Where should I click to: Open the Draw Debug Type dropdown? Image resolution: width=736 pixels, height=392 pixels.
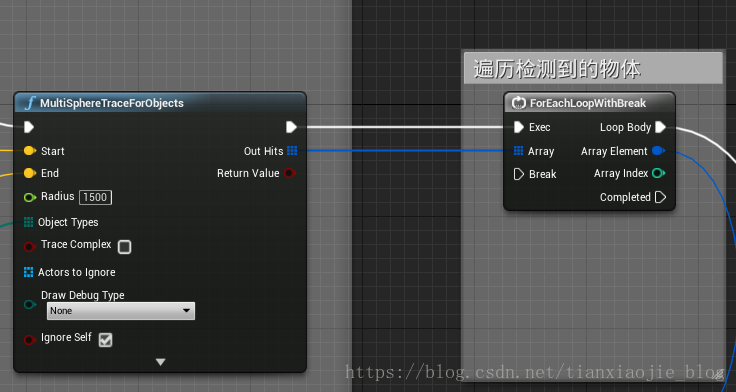pyautogui.click(x=121, y=311)
